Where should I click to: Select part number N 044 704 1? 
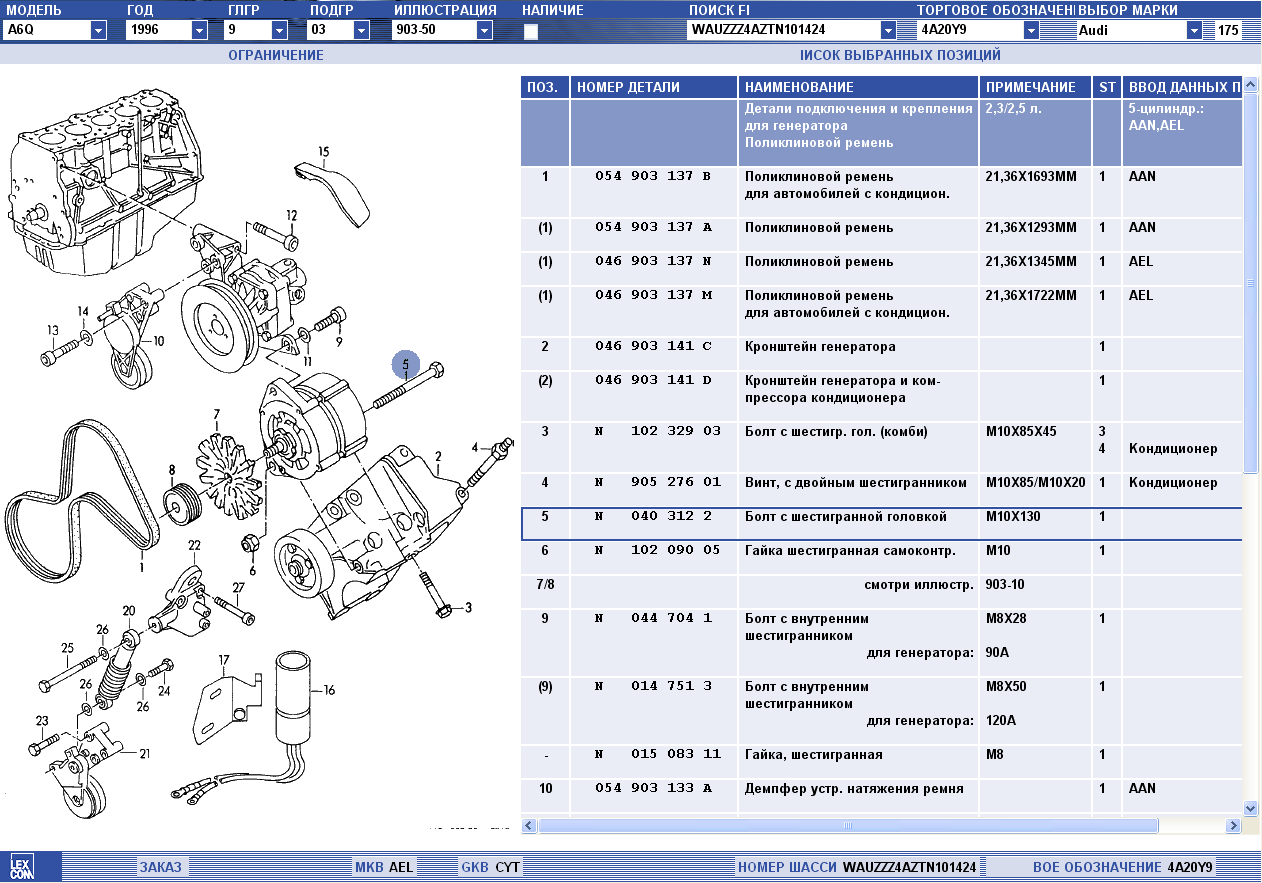point(653,618)
